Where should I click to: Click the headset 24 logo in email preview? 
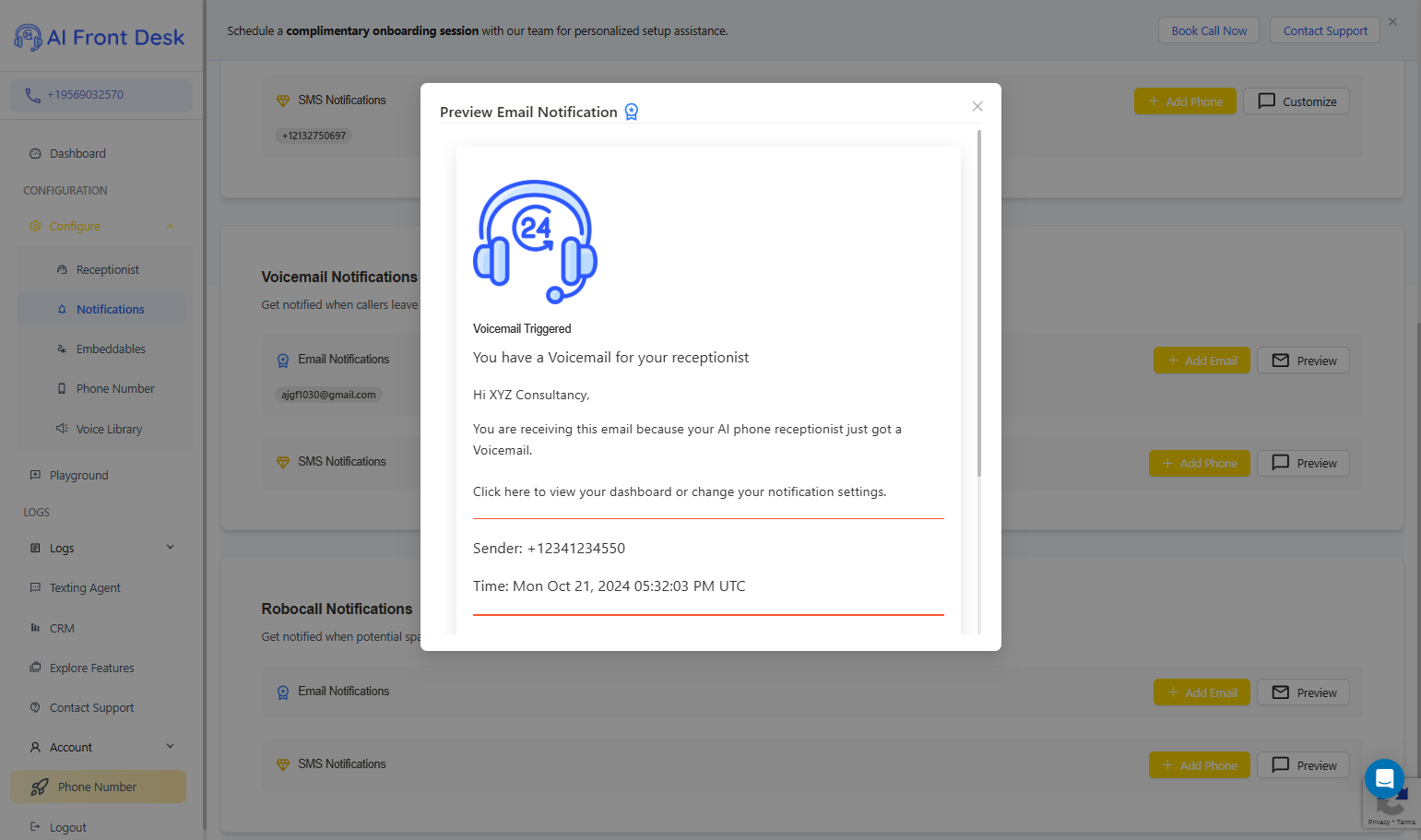pyautogui.click(x=535, y=242)
